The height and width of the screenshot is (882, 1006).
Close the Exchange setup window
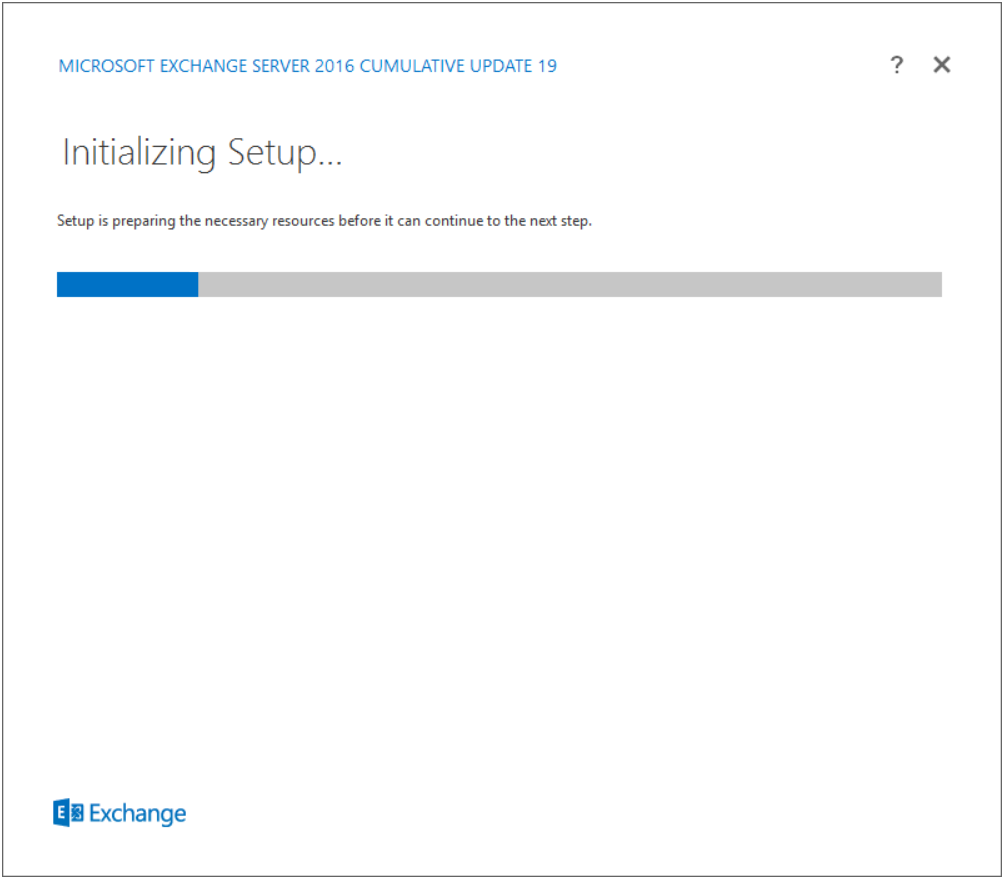tap(941, 66)
